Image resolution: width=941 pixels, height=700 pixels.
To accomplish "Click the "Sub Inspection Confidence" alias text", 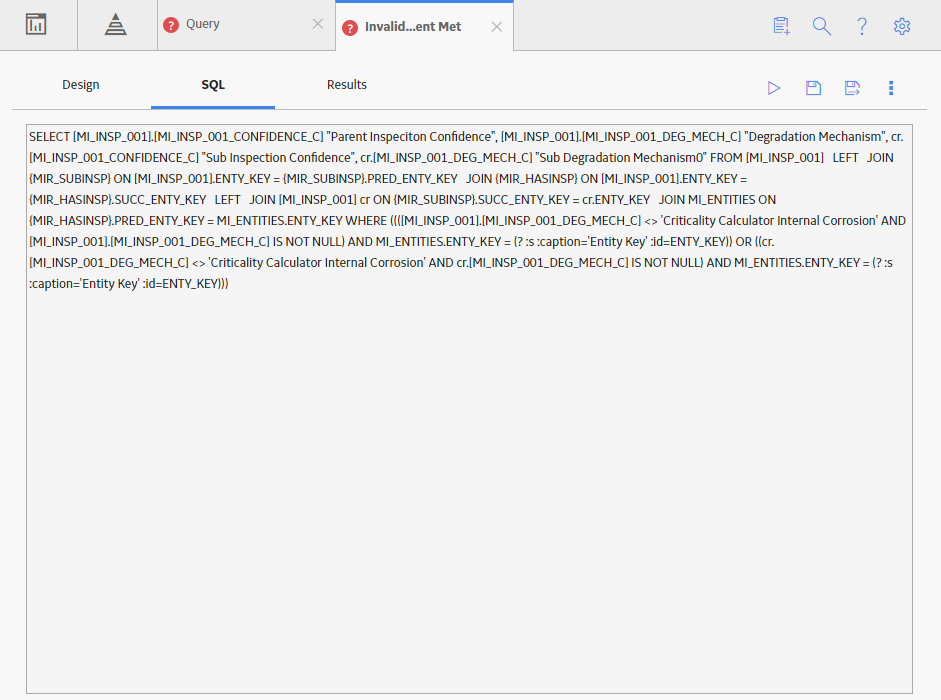I will click(x=279, y=158).
